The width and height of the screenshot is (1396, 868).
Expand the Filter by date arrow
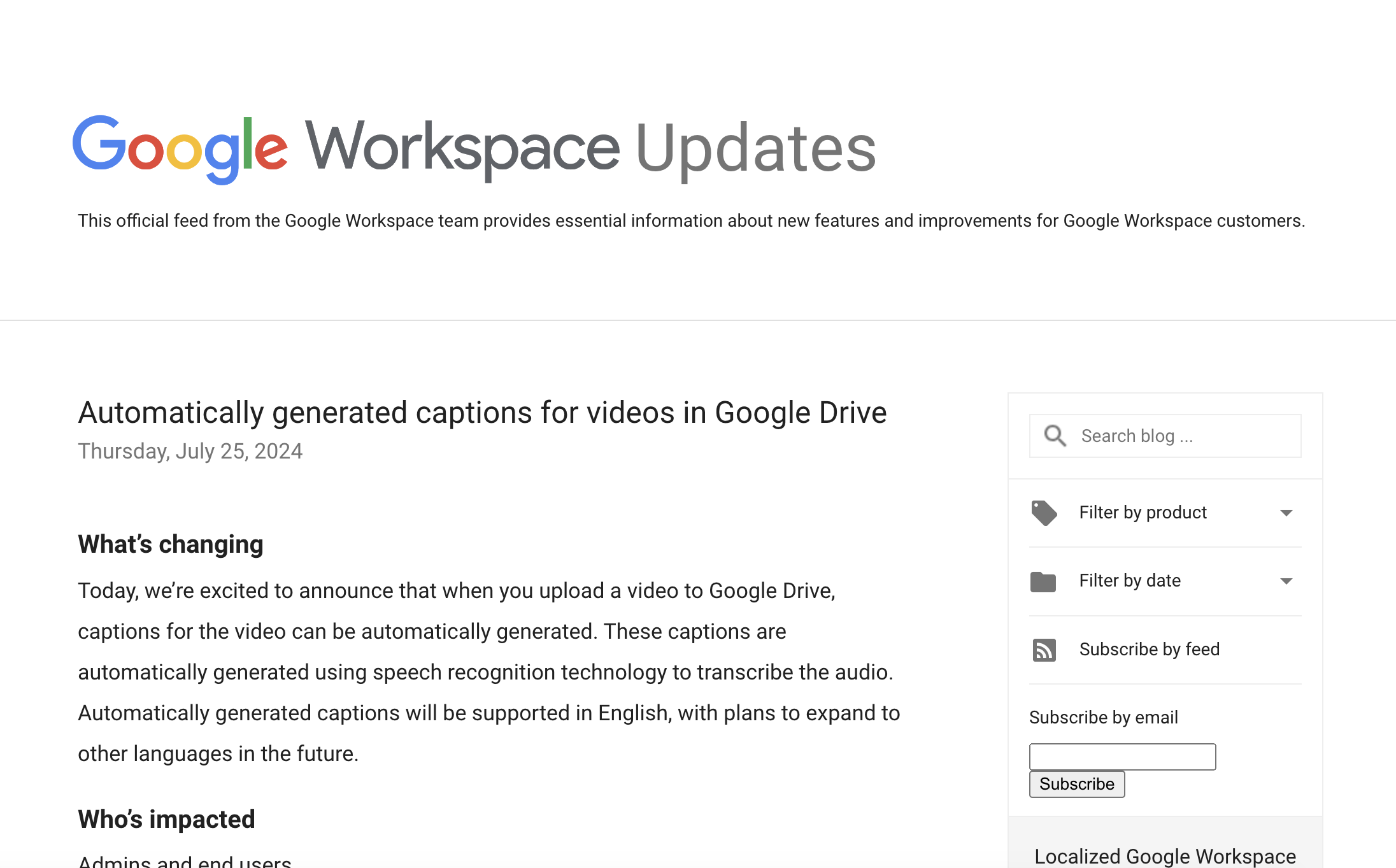(1286, 581)
